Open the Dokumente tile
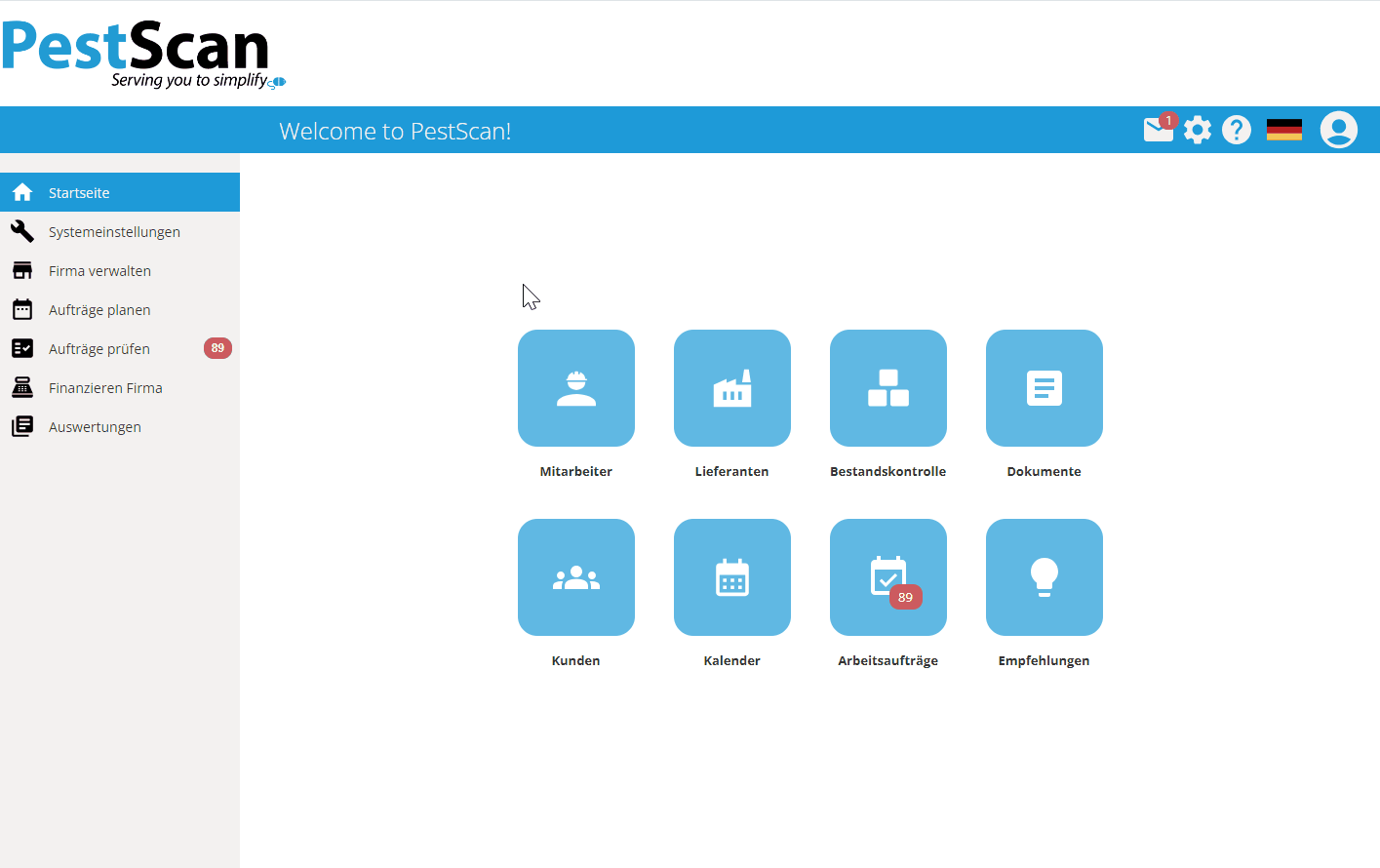 [x=1045, y=388]
